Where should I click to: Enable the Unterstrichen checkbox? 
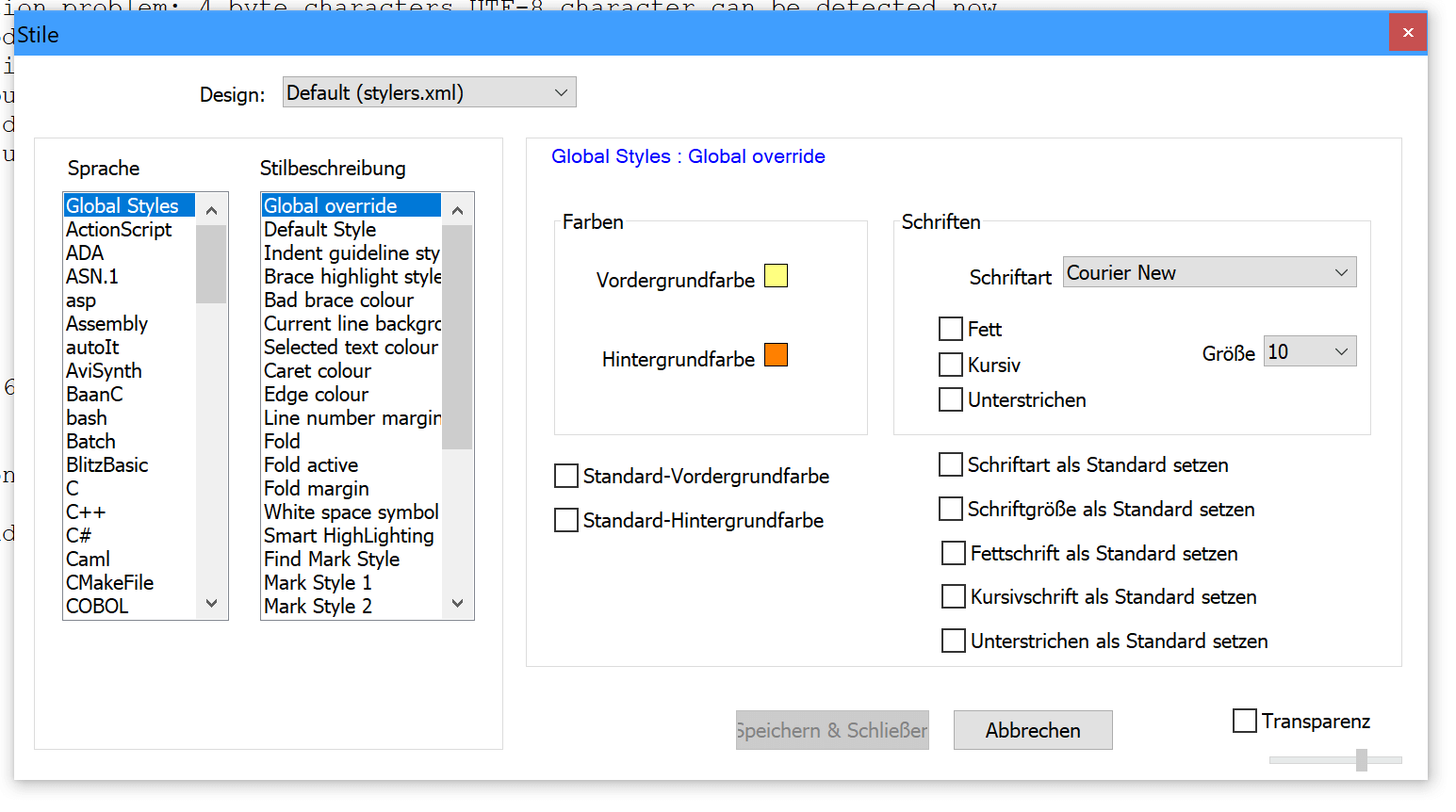951,399
